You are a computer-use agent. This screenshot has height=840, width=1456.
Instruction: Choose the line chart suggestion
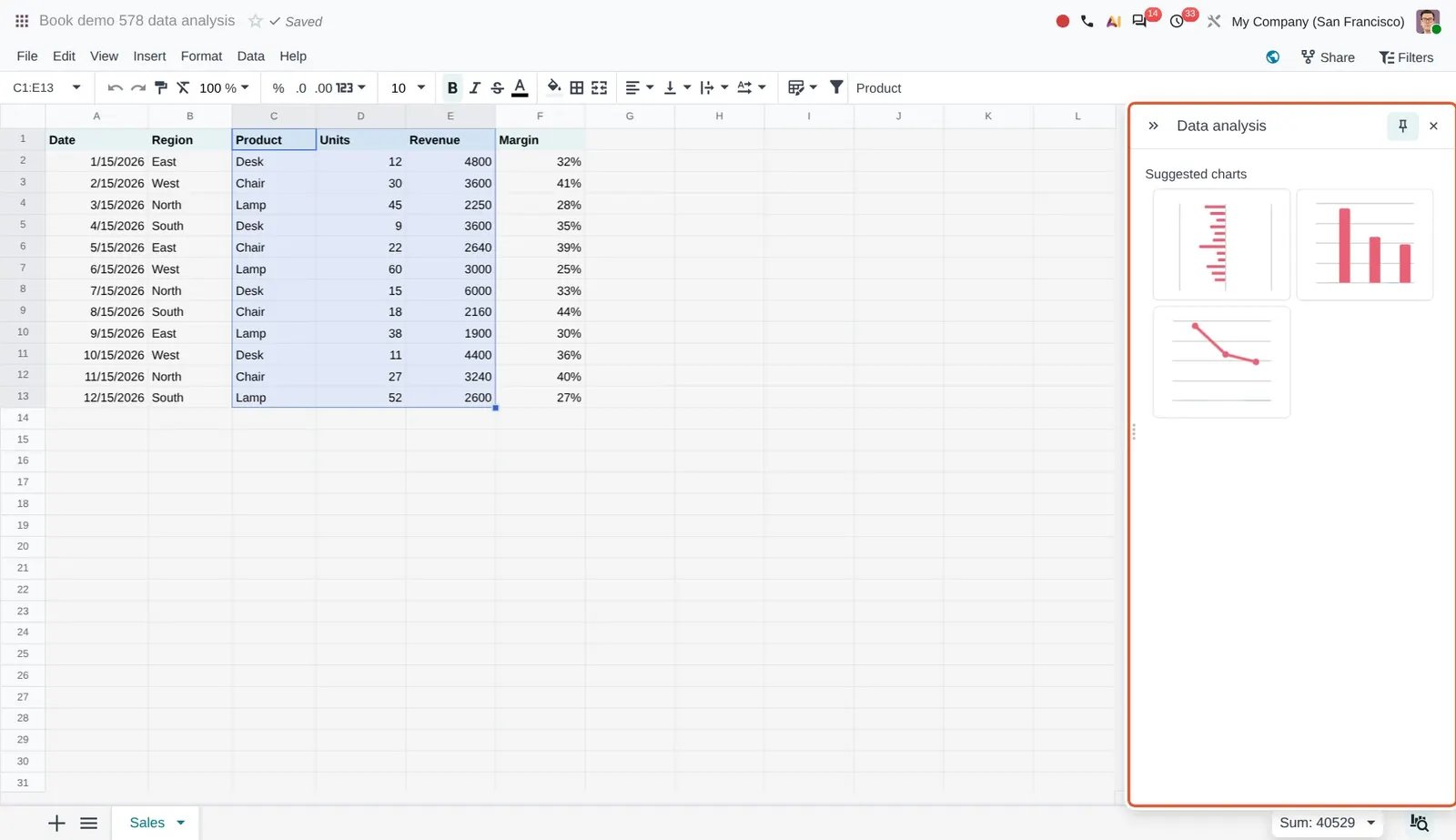pyautogui.click(x=1221, y=362)
